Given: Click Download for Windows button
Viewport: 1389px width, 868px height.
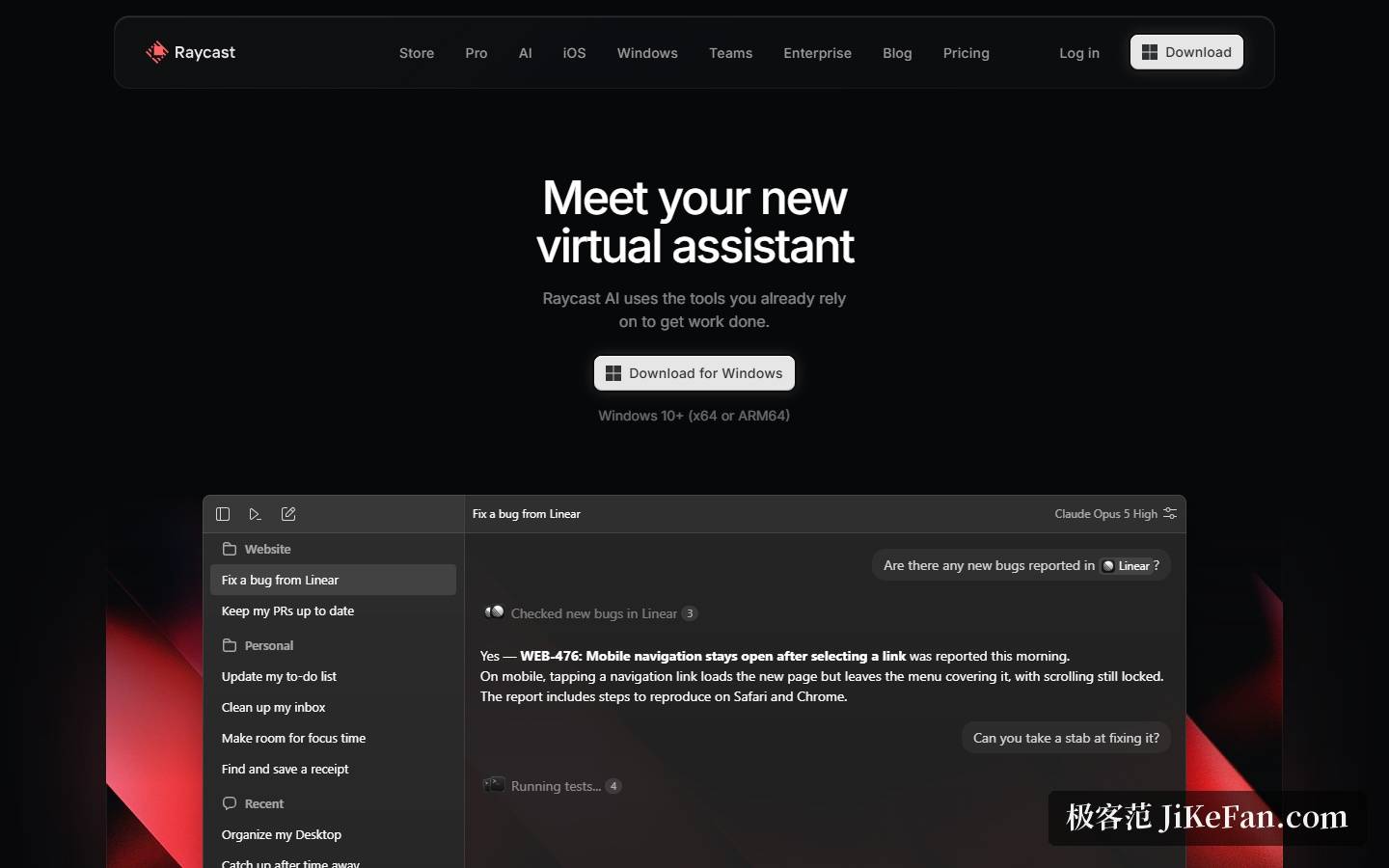Looking at the screenshot, I should tap(694, 373).
